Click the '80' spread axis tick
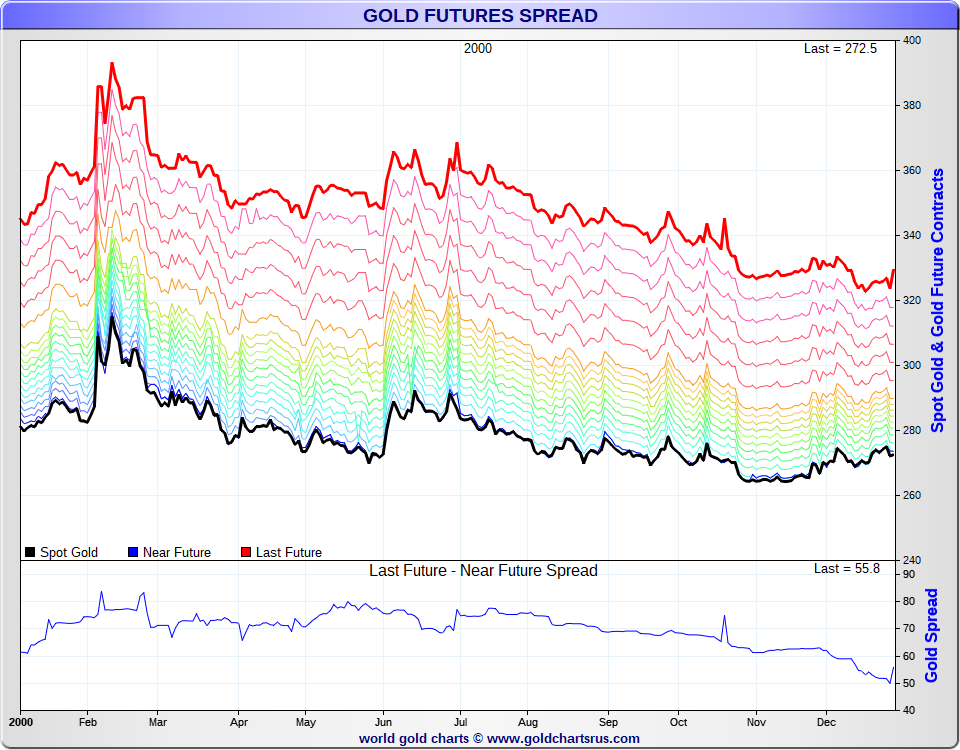Image resolution: width=960 pixels, height=750 pixels. [x=909, y=601]
